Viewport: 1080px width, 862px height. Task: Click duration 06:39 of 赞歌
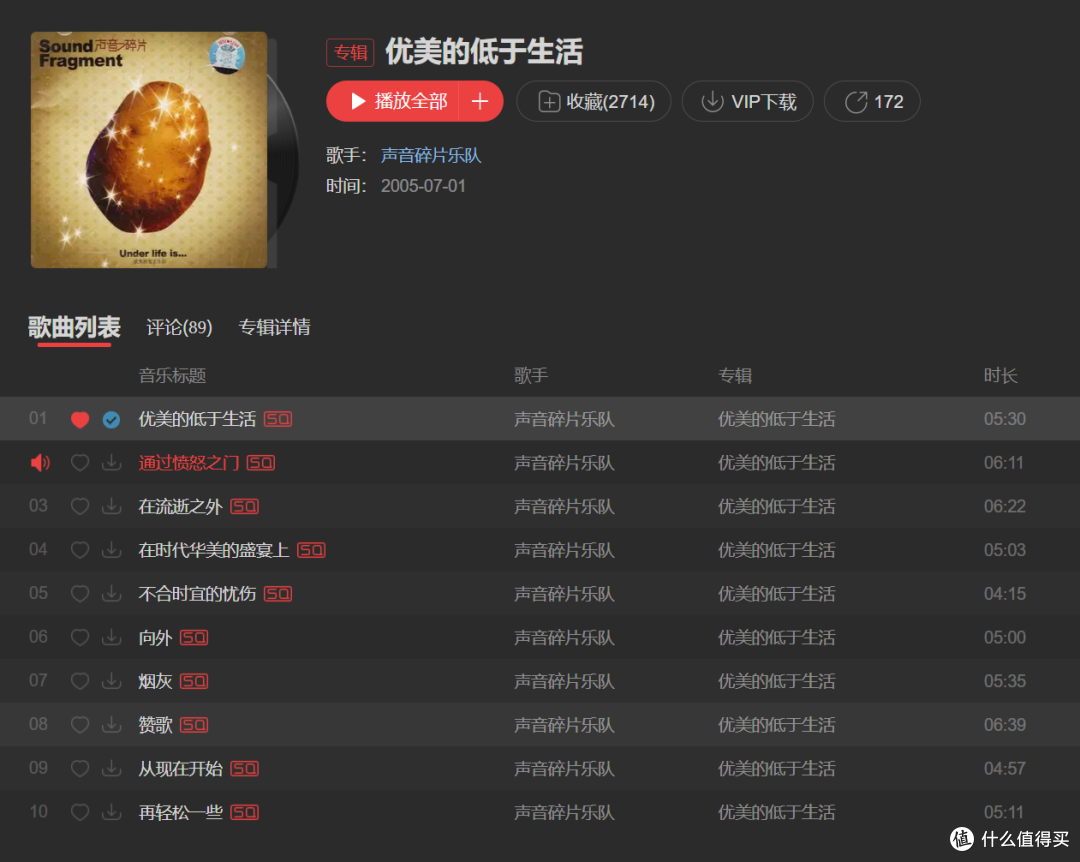pos(1004,725)
